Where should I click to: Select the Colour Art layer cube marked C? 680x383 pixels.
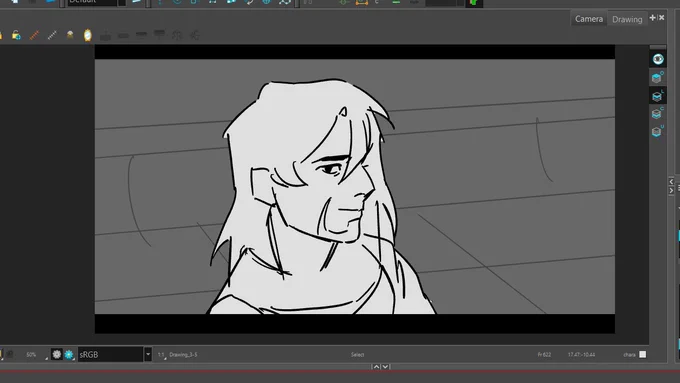point(657,114)
